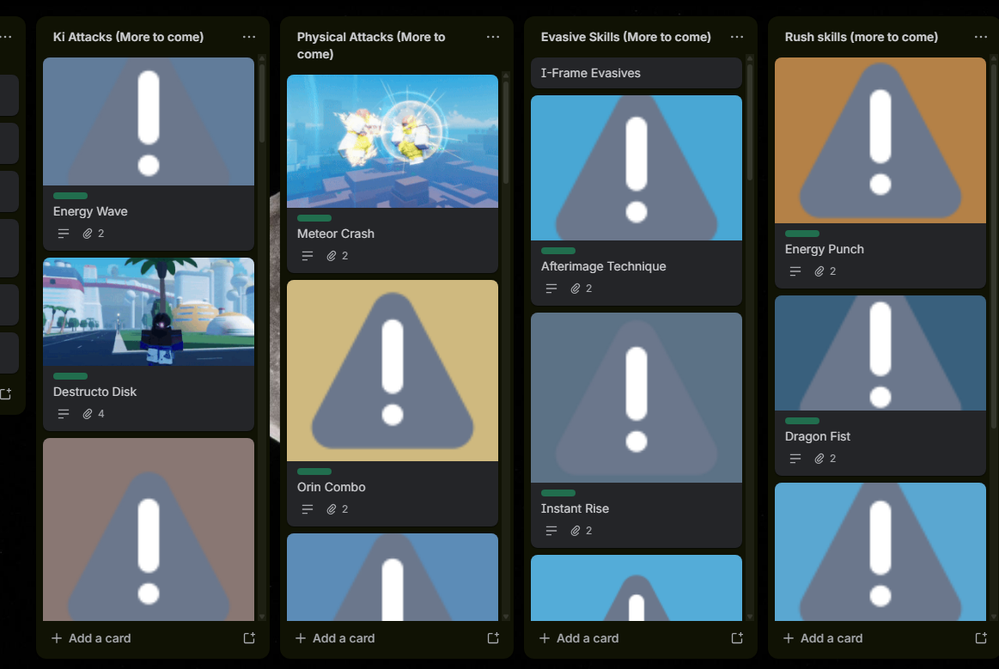999x669 pixels.
Task: Click the Meteor Crash card title
Action: point(336,234)
